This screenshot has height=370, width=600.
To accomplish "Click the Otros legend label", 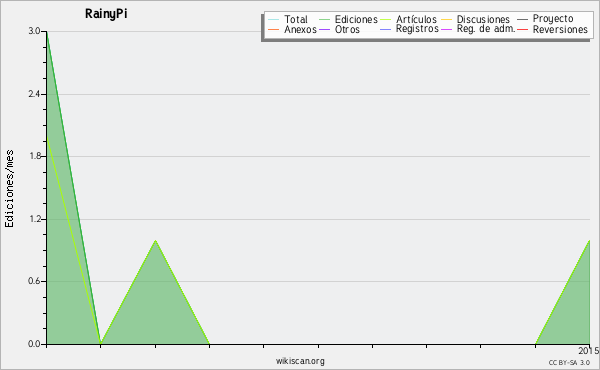I will point(347,29).
